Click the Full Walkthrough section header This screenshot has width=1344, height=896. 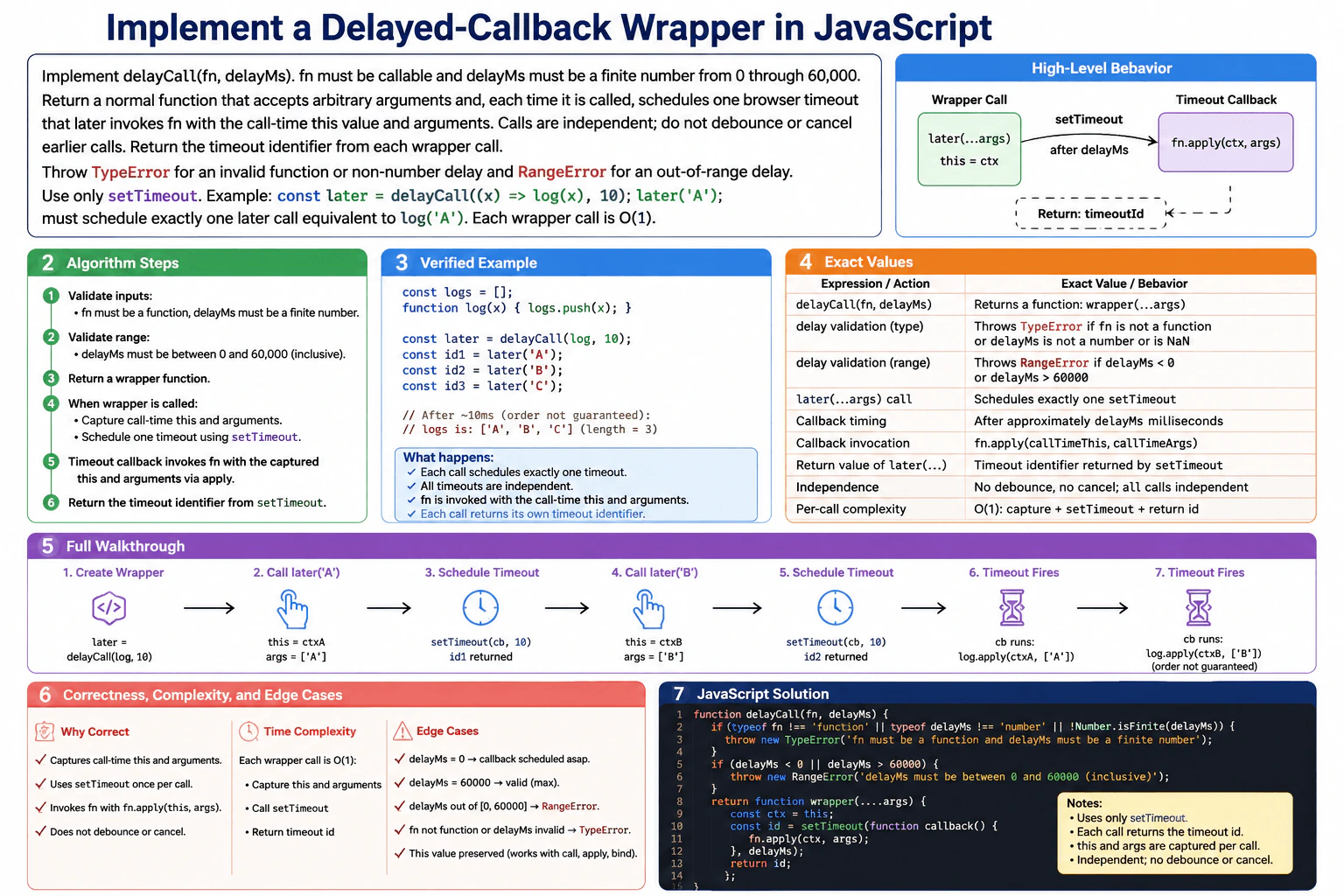pos(672,546)
